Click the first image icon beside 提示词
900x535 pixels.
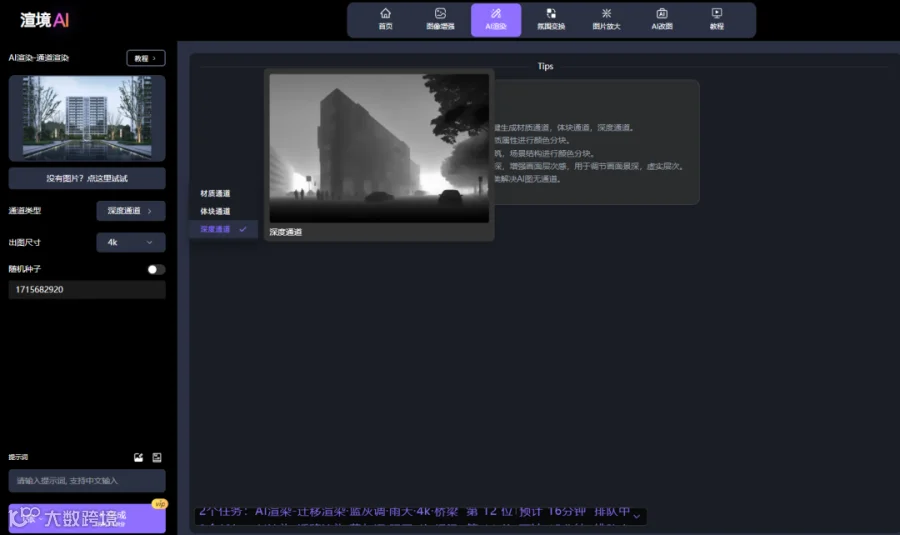138,458
